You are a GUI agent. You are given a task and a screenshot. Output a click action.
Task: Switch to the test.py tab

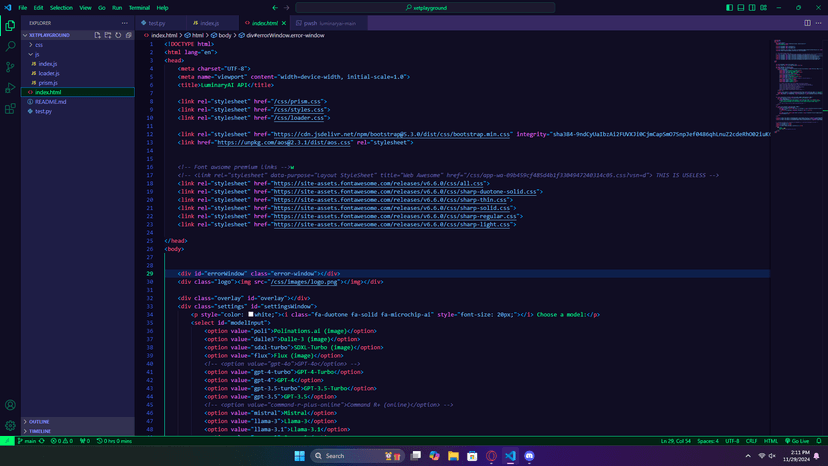[156, 23]
